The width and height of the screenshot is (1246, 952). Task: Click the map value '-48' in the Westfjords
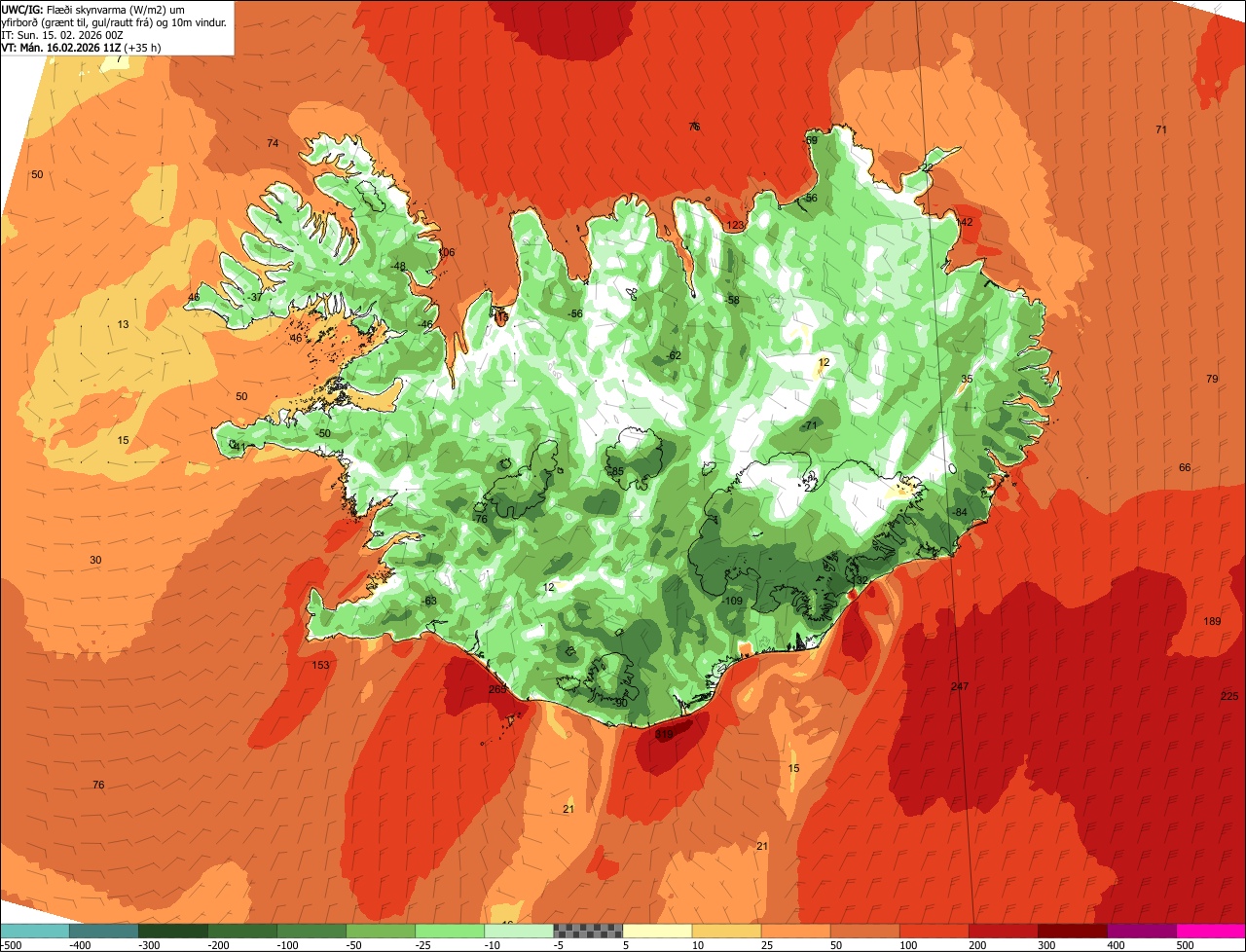(397, 267)
